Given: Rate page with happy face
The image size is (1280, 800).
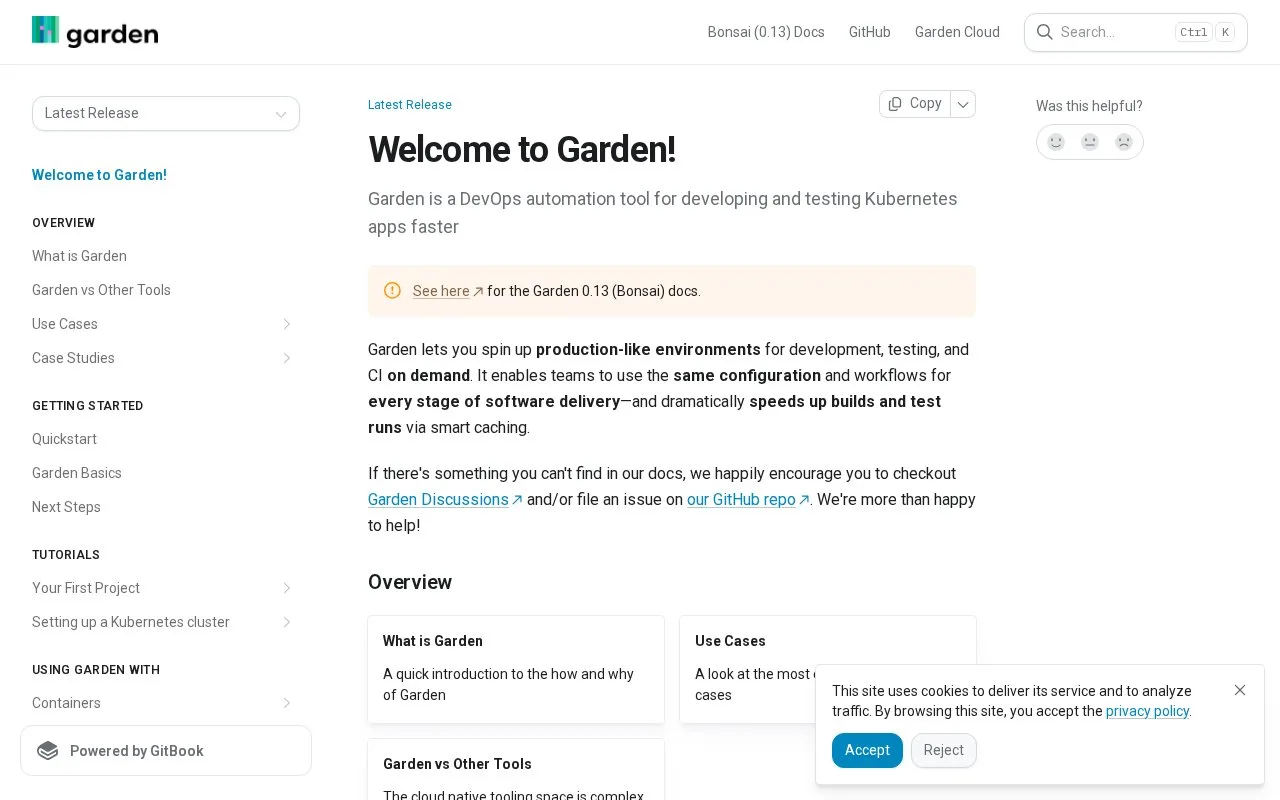Looking at the screenshot, I should point(1056,142).
